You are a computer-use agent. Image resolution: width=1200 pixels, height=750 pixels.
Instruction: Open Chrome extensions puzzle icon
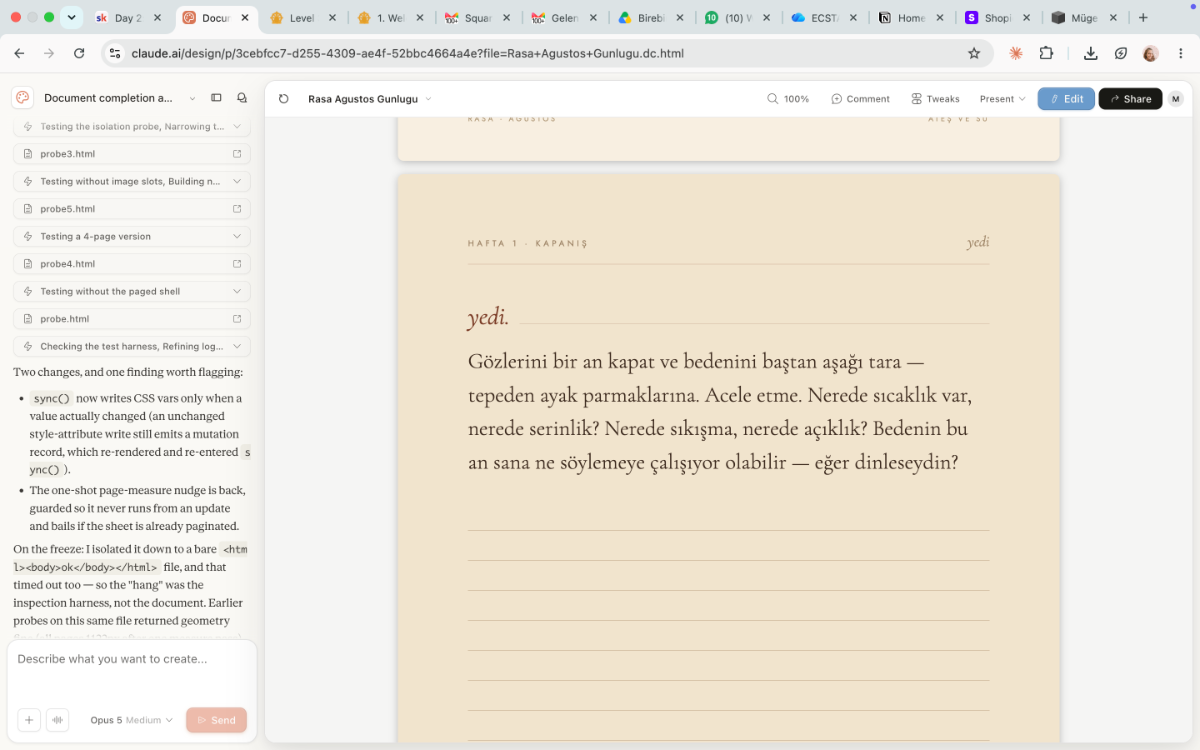[1047, 53]
